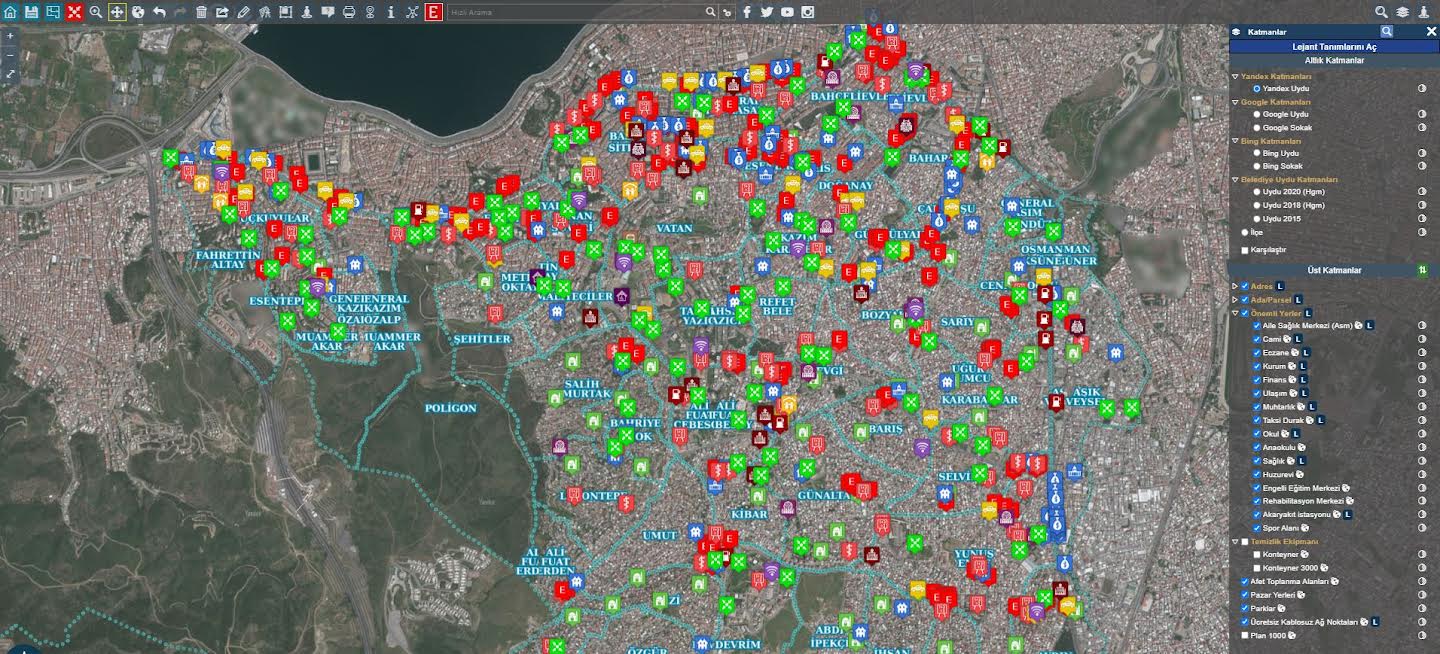The image size is (1440, 654).
Task: Click the opacity control beside Yandex Uydu
Action: pos(1422,88)
